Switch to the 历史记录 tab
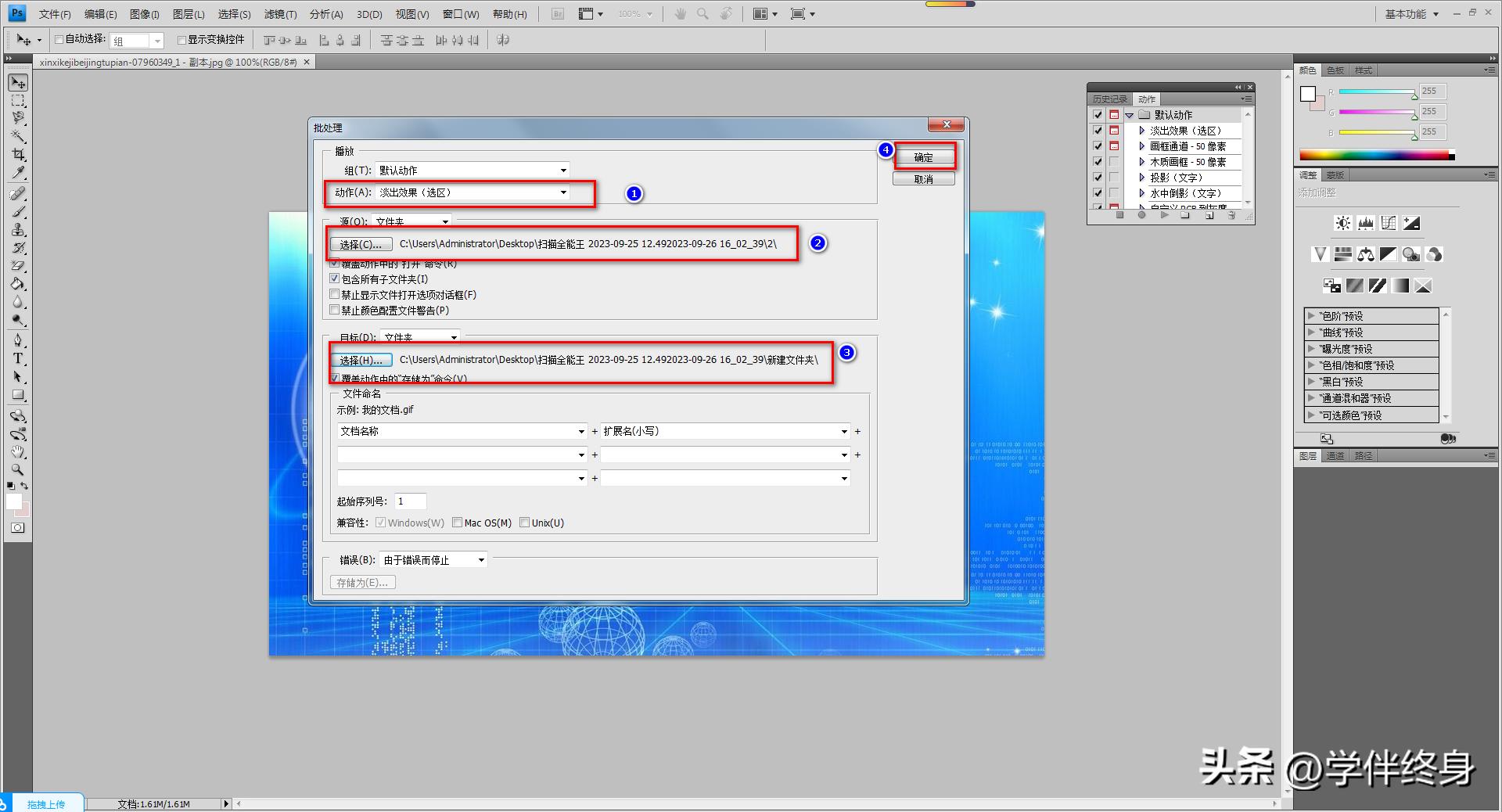The width and height of the screenshot is (1502, 812). click(1110, 99)
